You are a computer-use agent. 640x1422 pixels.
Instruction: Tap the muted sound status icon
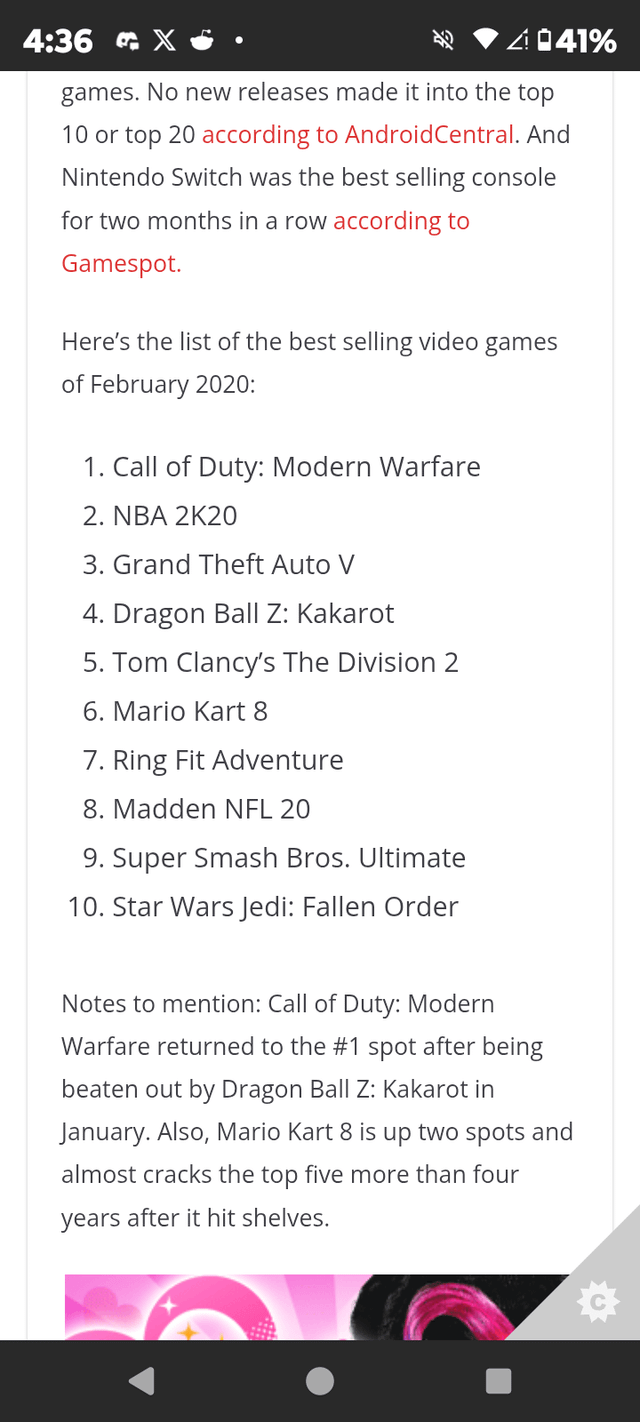coord(442,40)
